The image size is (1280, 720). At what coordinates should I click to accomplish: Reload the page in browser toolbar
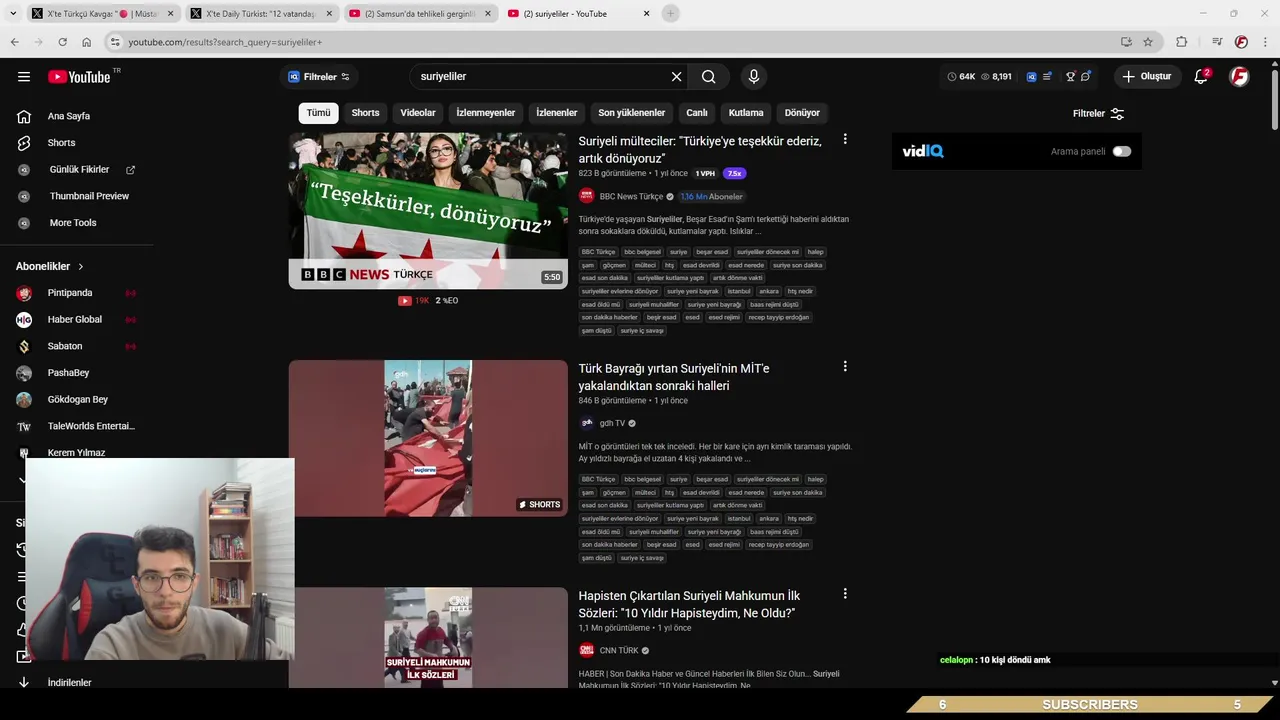[62, 42]
